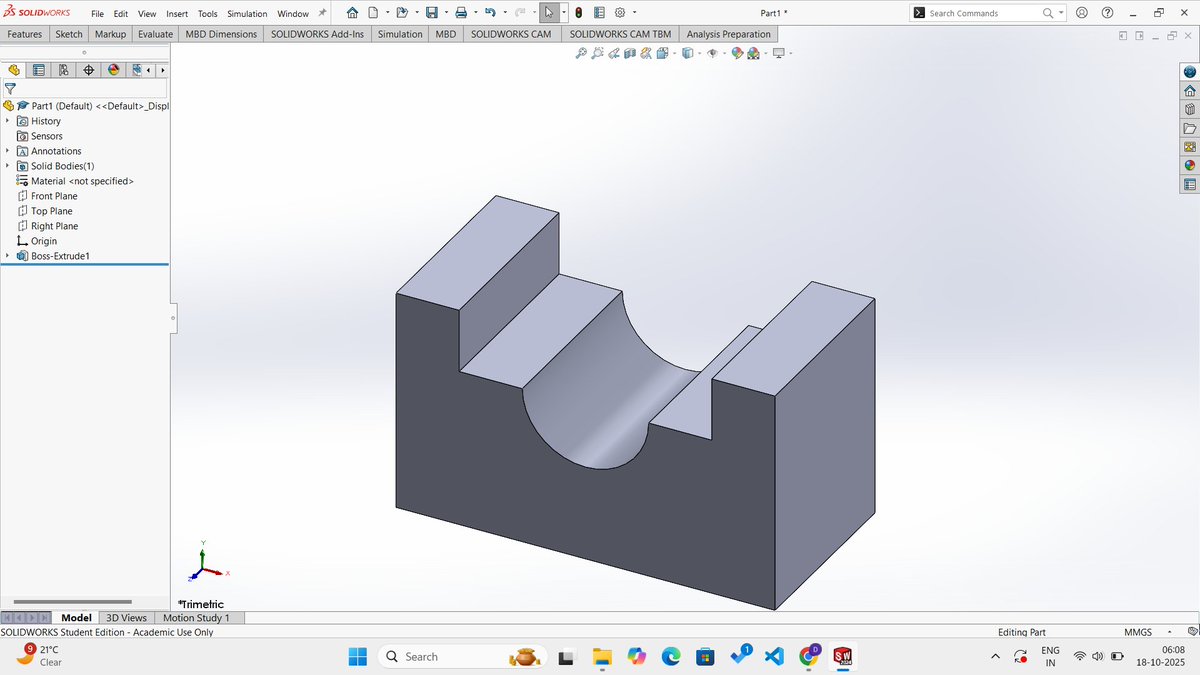Open the Windows Start button
1200x675 pixels.
click(357, 656)
